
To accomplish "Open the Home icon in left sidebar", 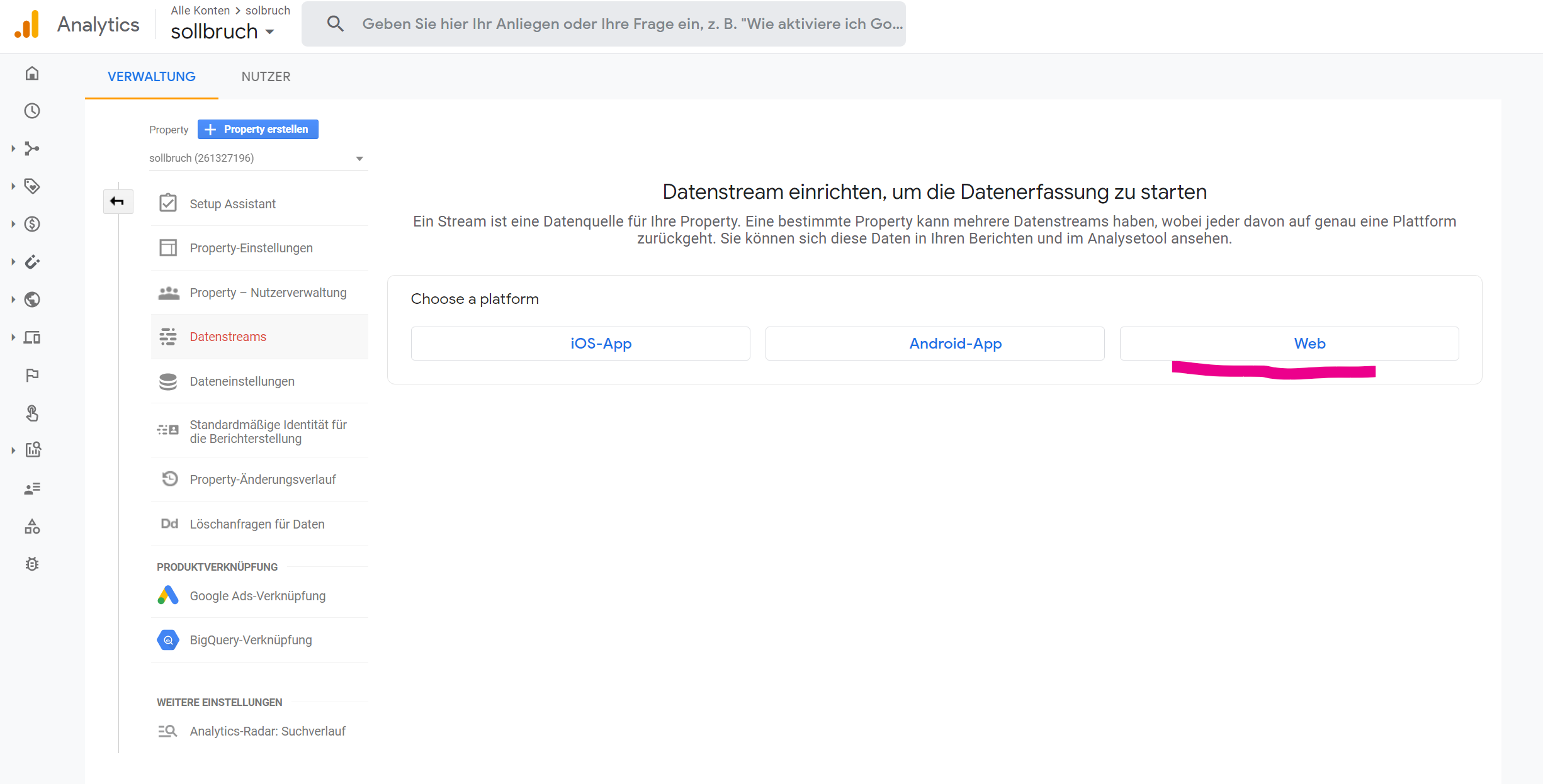I will point(32,74).
